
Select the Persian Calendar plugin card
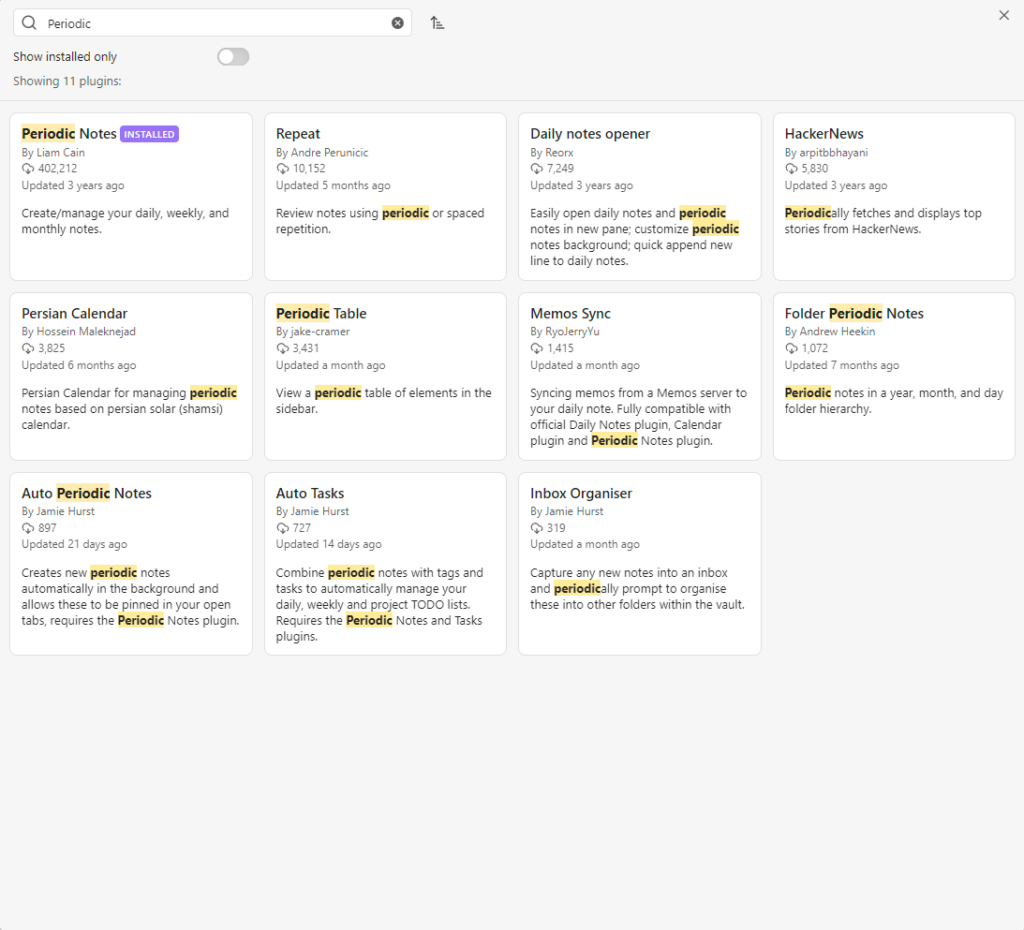click(x=130, y=376)
